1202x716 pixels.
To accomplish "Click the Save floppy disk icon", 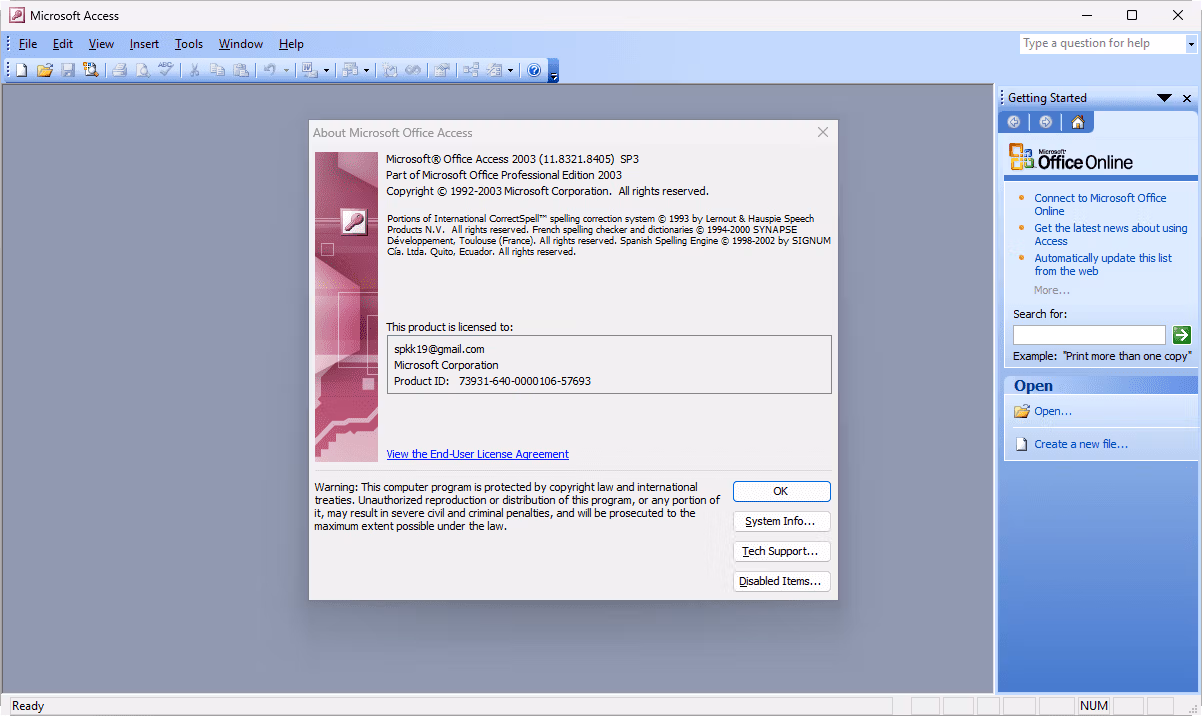I will pyautogui.click(x=68, y=70).
